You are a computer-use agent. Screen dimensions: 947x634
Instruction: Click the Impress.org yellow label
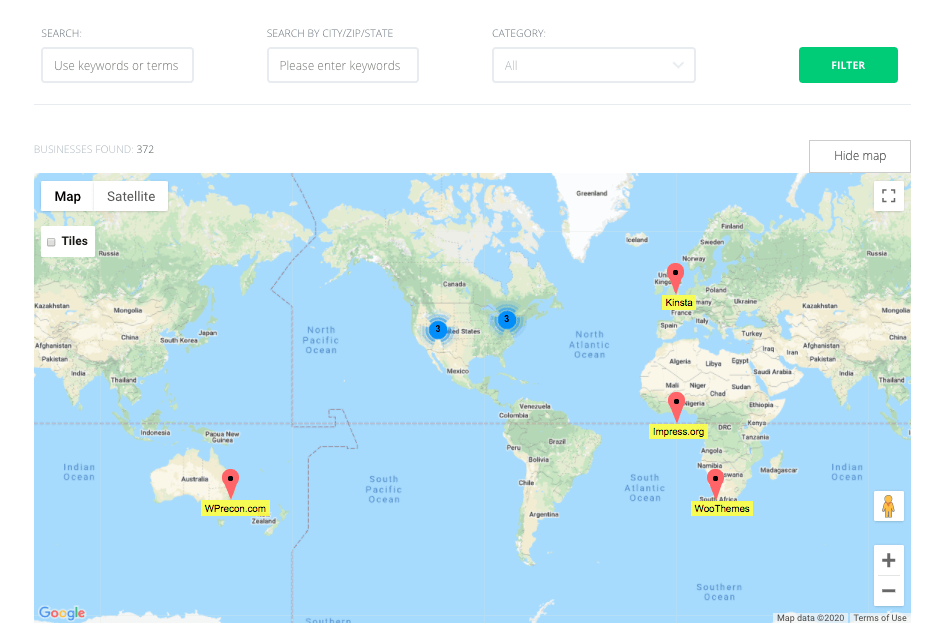point(678,432)
